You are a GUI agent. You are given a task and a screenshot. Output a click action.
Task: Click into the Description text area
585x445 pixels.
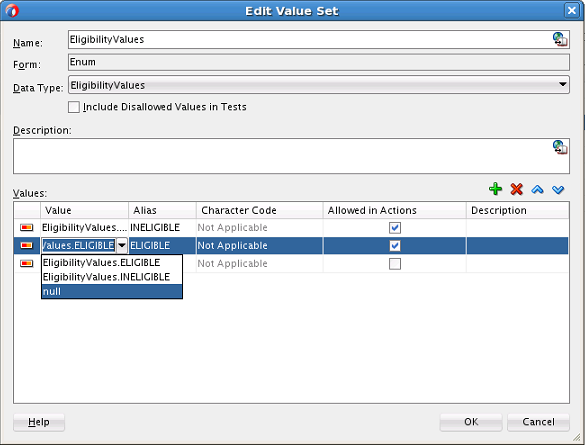(x=291, y=156)
